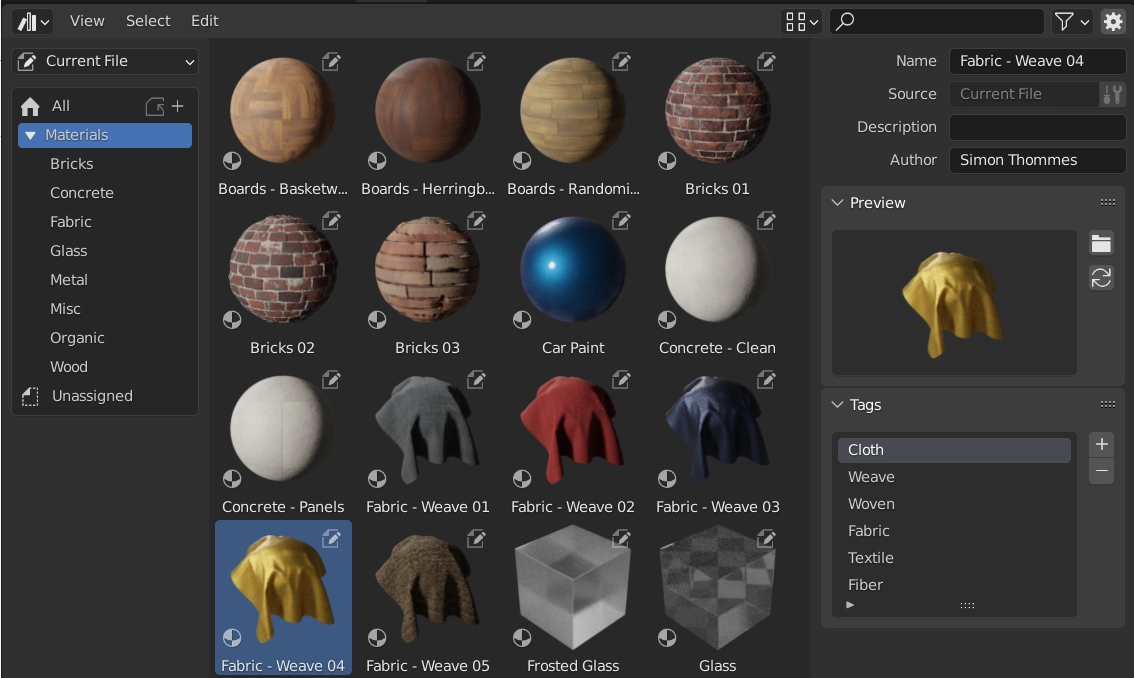Open the View menu
The image size is (1134, 678).
[x=87, y=21]
